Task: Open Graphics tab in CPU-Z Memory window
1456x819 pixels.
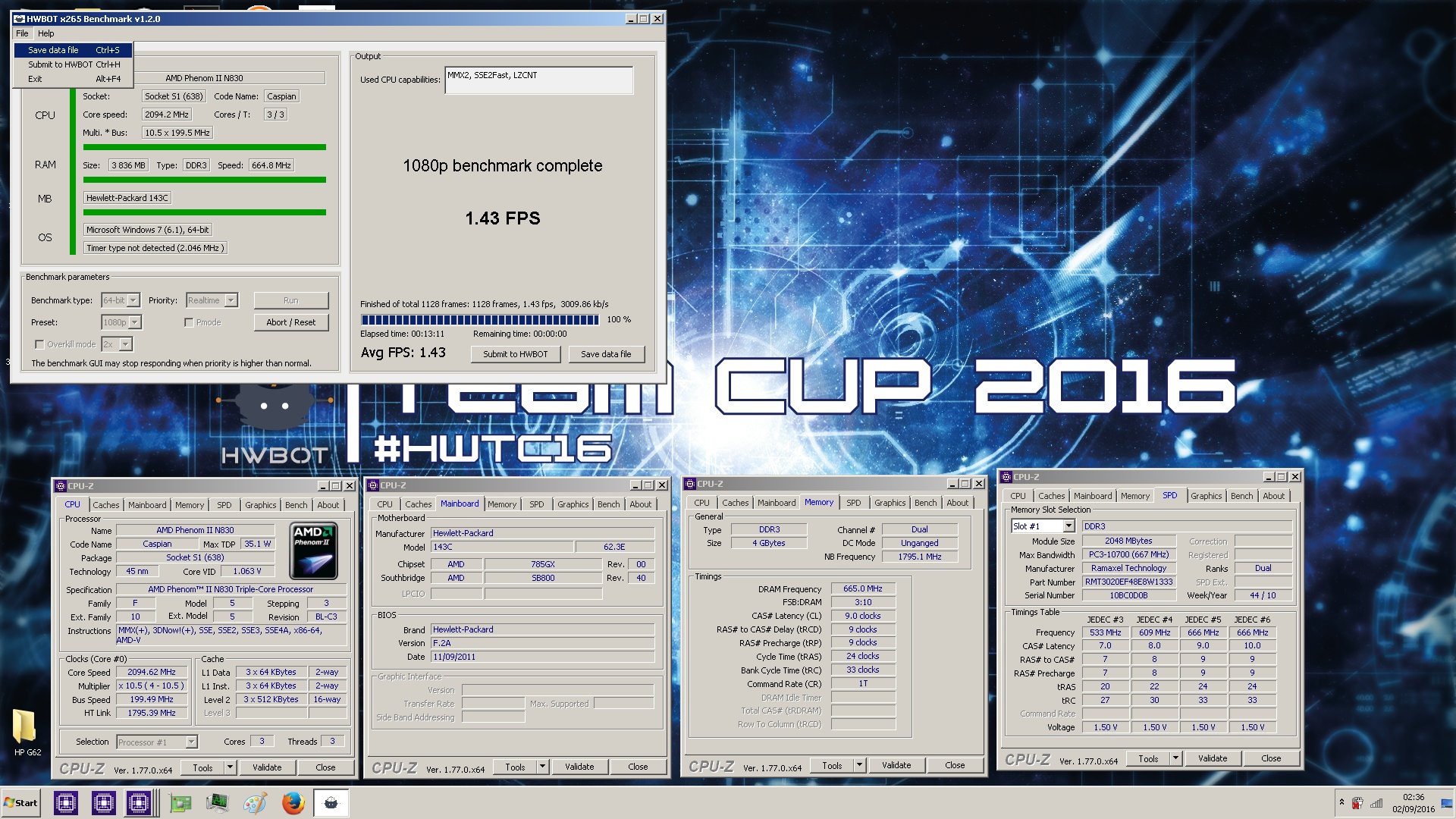Action: [x=890, y=503]
